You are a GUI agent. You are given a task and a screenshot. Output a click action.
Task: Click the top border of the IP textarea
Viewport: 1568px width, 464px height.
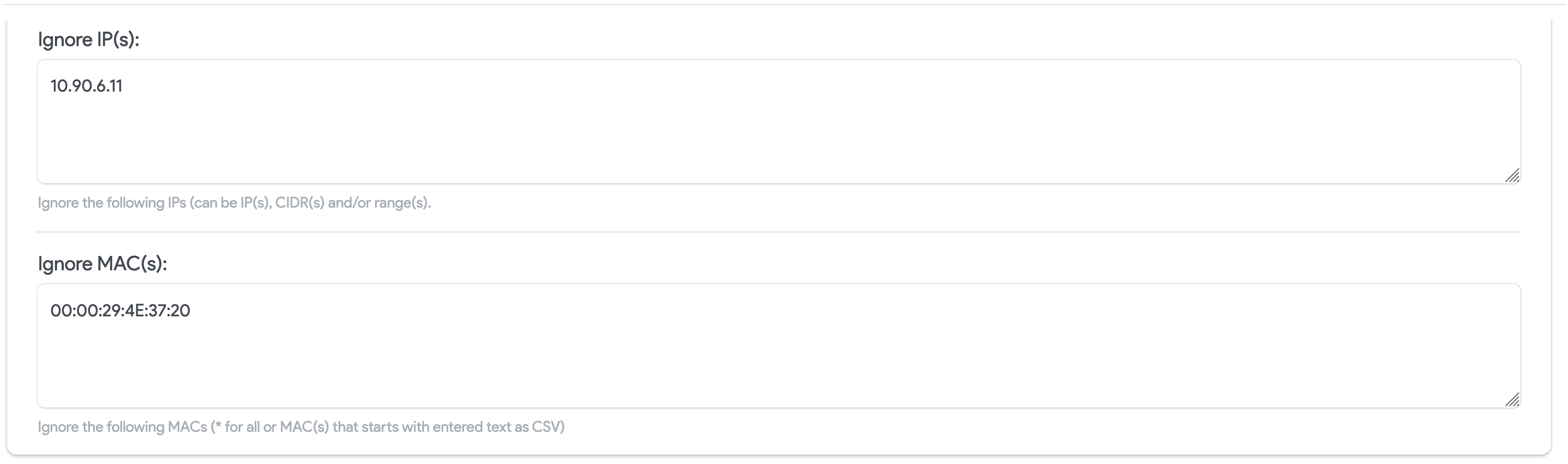pos(778,60)
